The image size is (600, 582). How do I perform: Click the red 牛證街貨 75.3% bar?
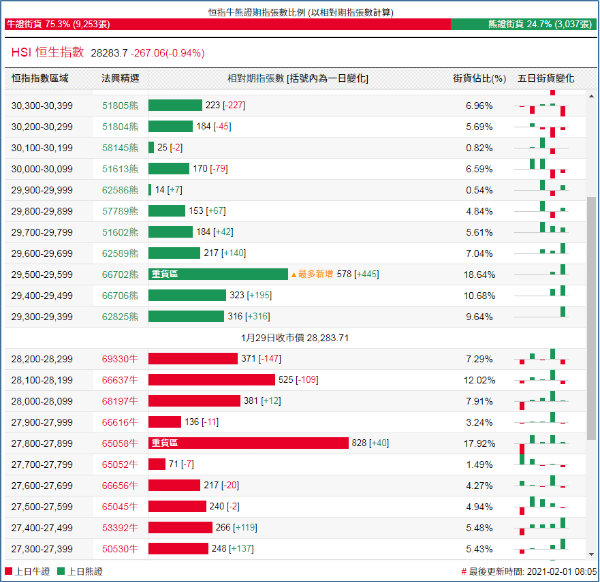point(228,24)
